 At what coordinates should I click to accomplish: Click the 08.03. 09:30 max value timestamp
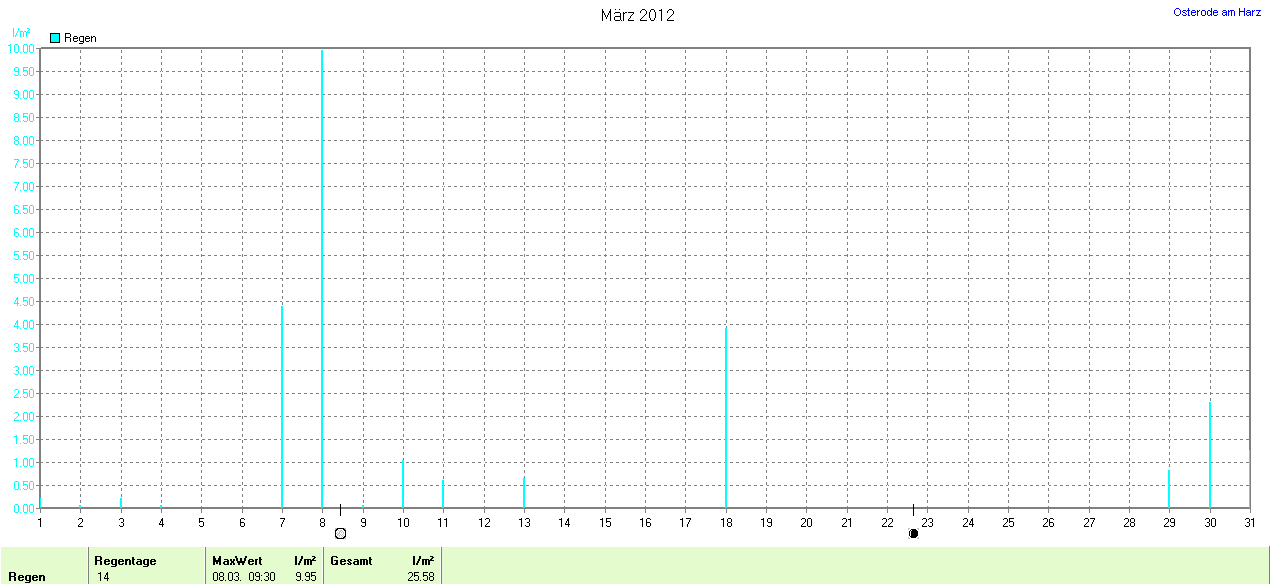point(244,577)
